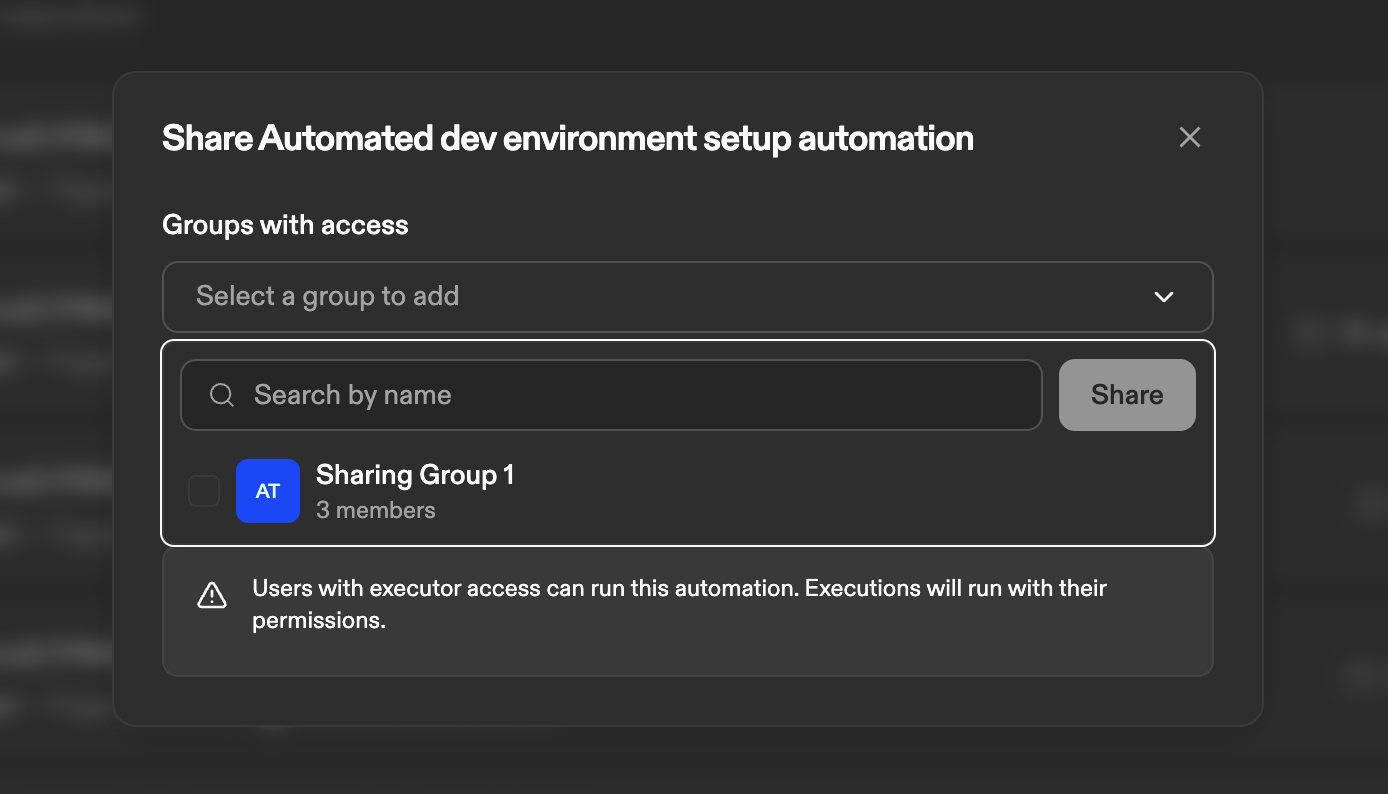Click the 'Select a group to add' placeholder text
The image size is (1388, 794).
(328, 297)
